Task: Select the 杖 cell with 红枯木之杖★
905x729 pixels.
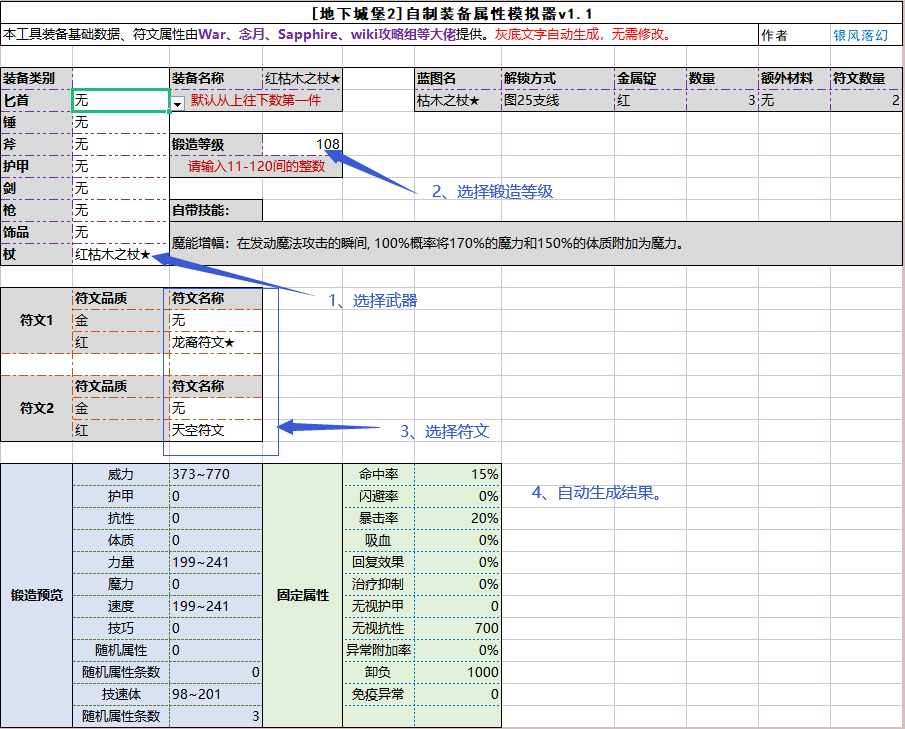Action: click(x=121, y=255)
